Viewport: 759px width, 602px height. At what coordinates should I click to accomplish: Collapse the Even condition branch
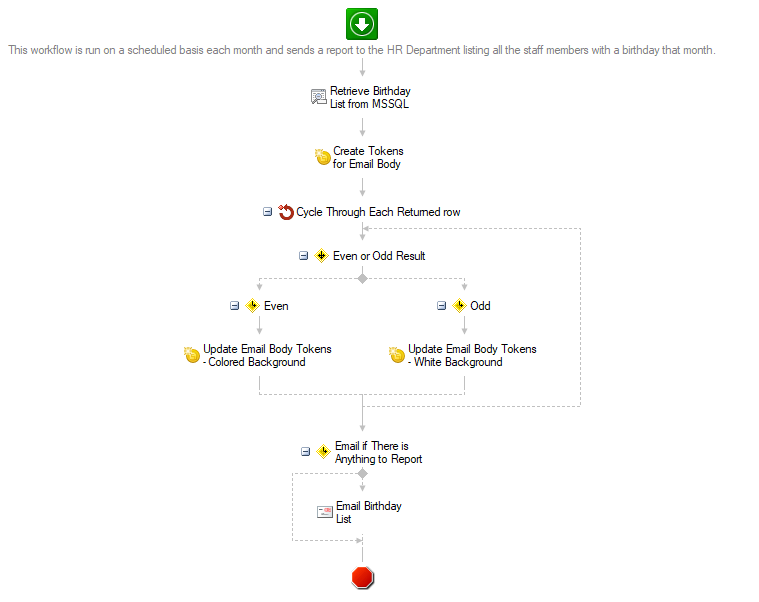(234, 306)
